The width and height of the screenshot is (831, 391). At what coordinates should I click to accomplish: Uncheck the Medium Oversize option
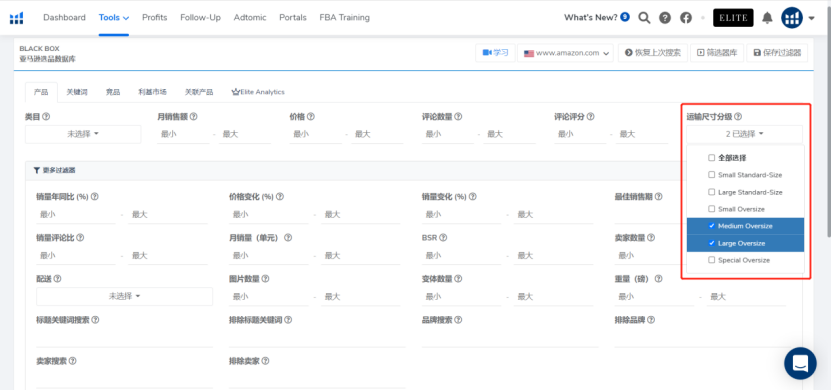point(711,226)
